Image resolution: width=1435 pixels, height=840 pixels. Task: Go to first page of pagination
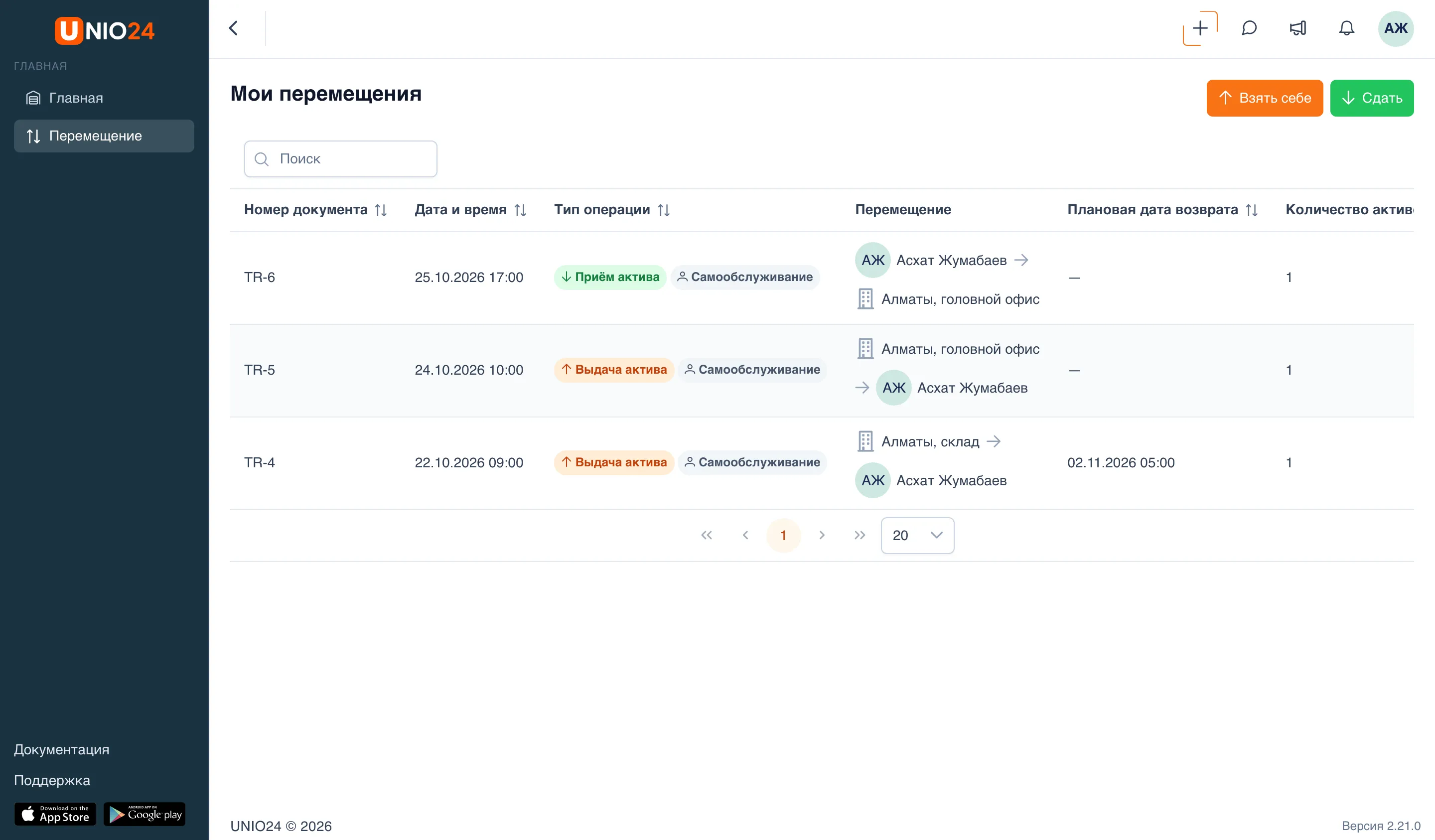pyautogui.click(x=707, y=535)
